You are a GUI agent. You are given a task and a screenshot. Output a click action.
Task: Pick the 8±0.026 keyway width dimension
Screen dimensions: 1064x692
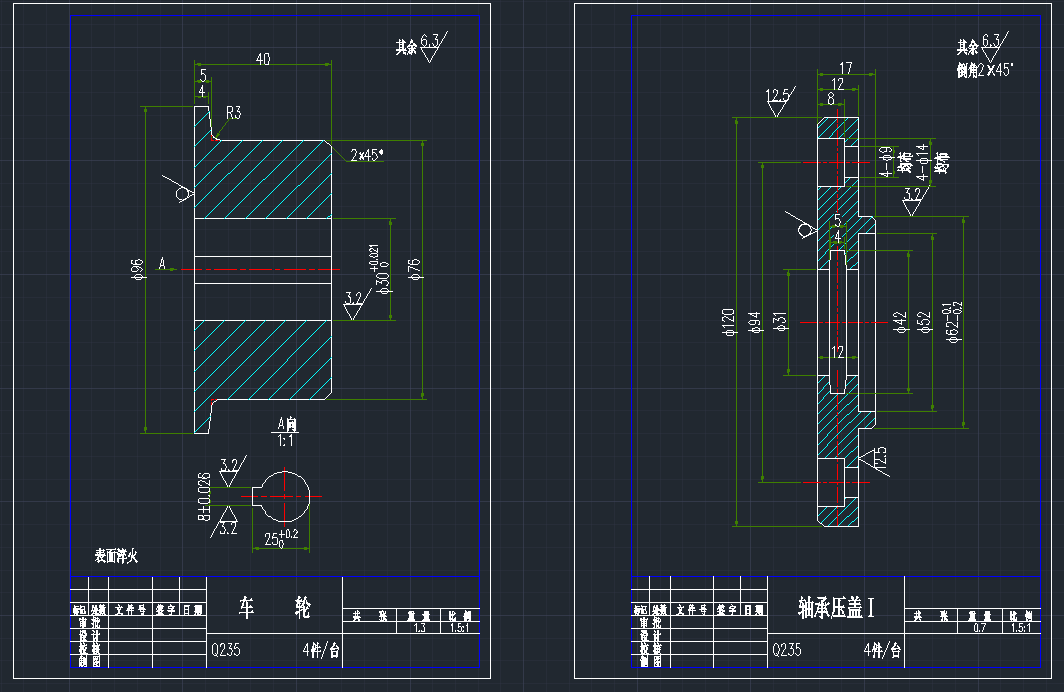204,497
